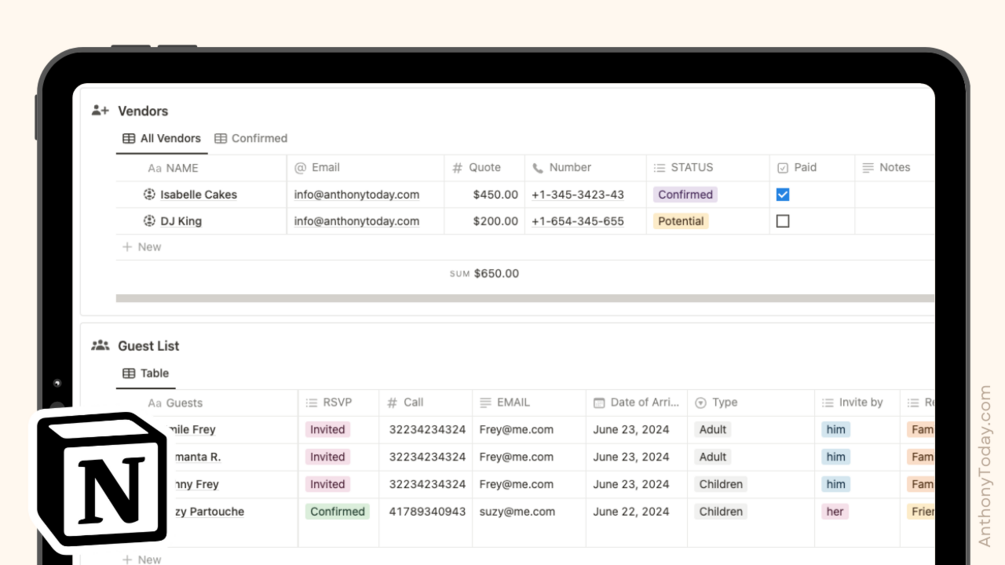The image size is (1005, 565).
Task: Click Isabelle Cakes email info@anthonytoday.com
Action: coord(356,195)
